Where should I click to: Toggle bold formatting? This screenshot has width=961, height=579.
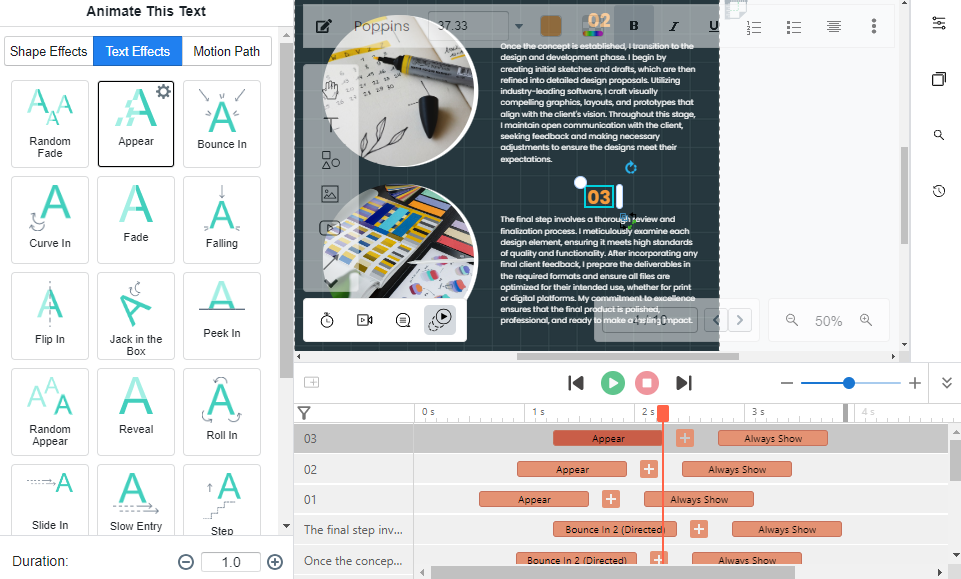[633, 26]
